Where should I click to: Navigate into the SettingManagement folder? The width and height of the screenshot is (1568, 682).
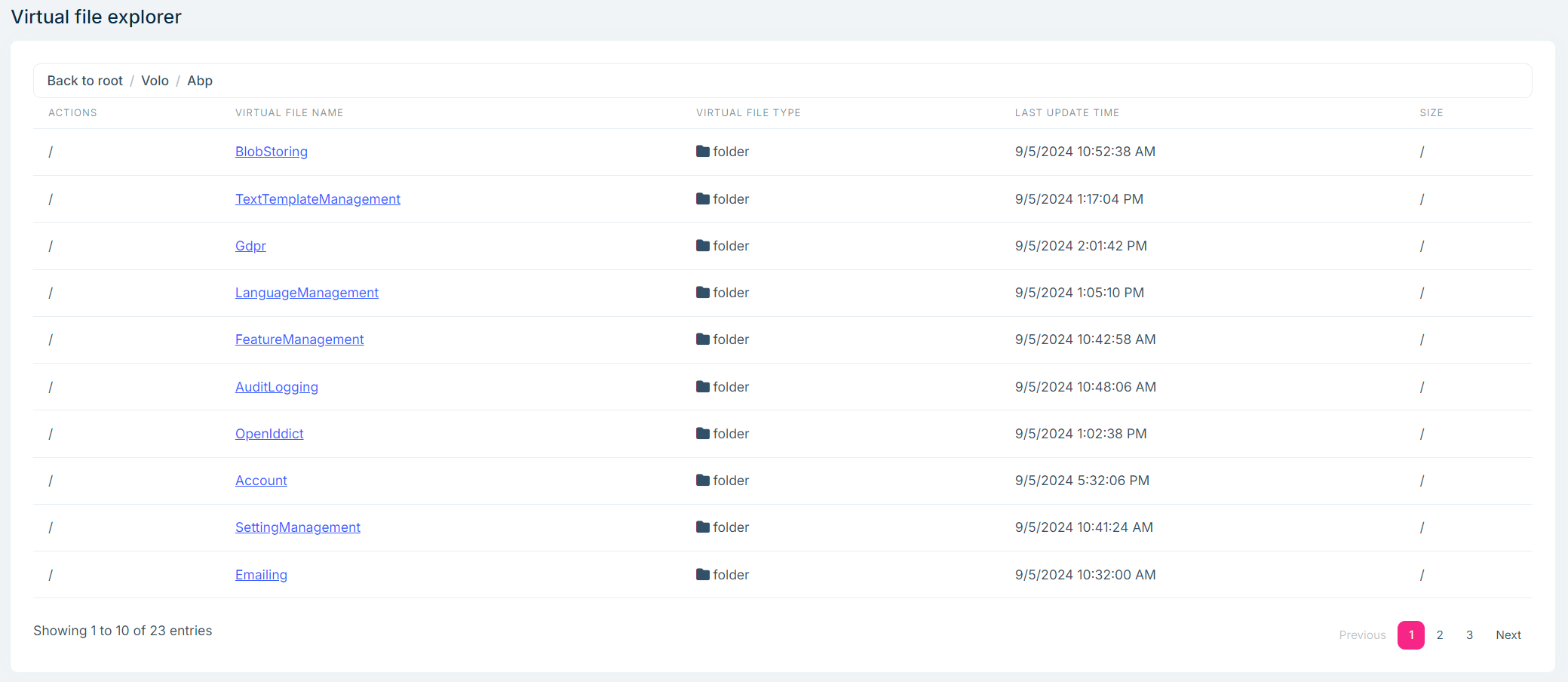pyautogui.click(x=298, y=527)
